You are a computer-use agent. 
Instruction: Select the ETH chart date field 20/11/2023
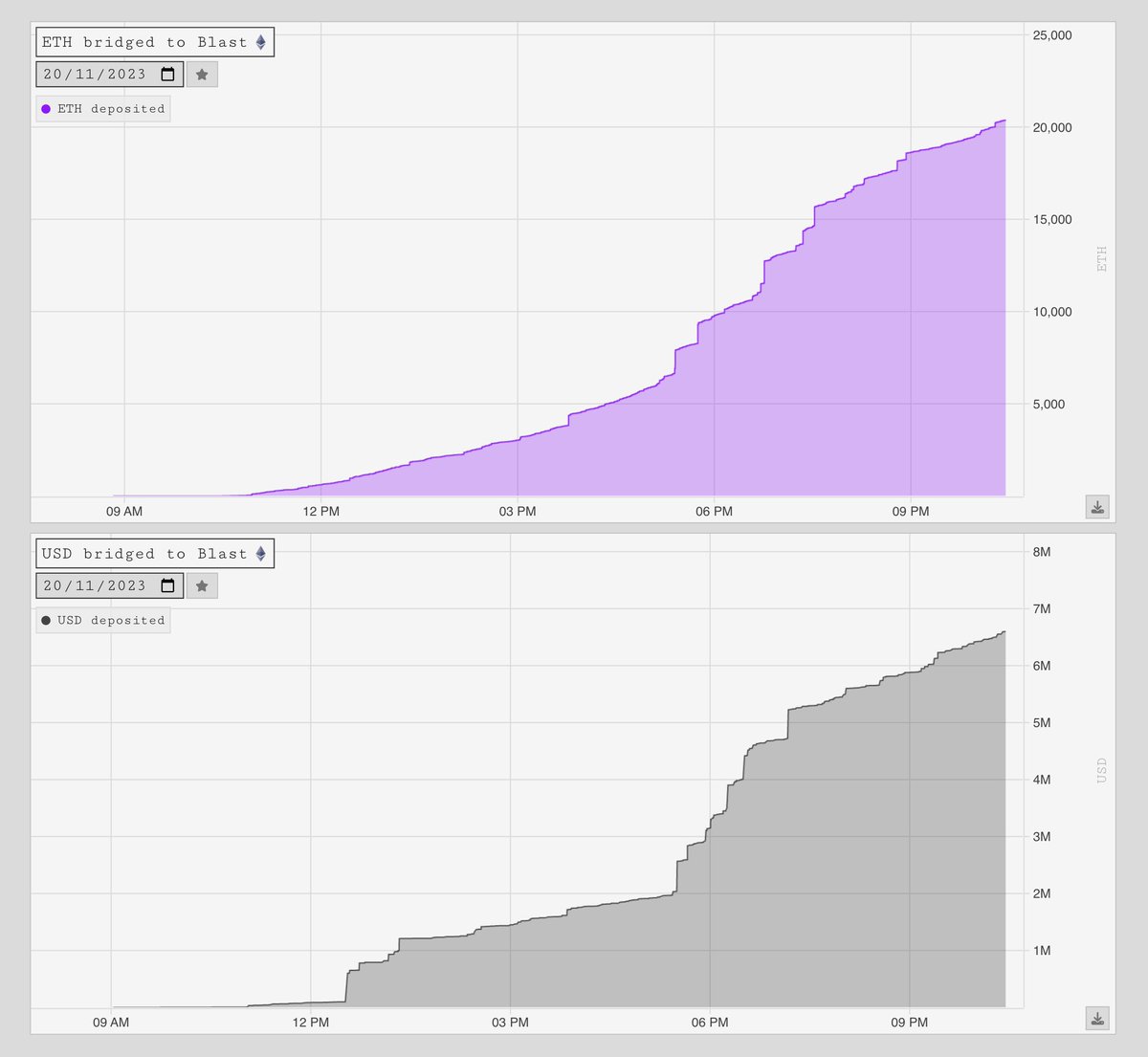(x=110, y=75)
